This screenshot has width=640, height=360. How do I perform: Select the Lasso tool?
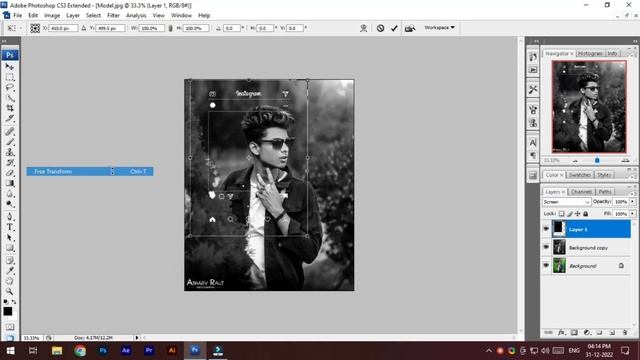point(9,87)
